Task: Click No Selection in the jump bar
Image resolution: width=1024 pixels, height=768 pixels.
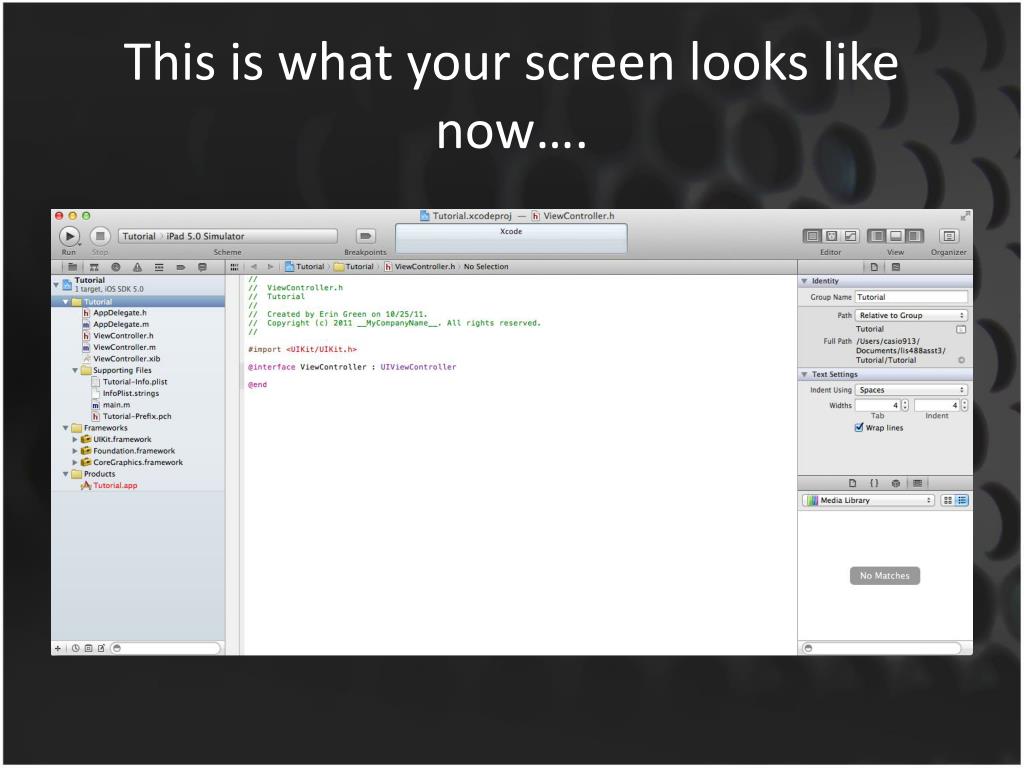Action: coord(486,267)
